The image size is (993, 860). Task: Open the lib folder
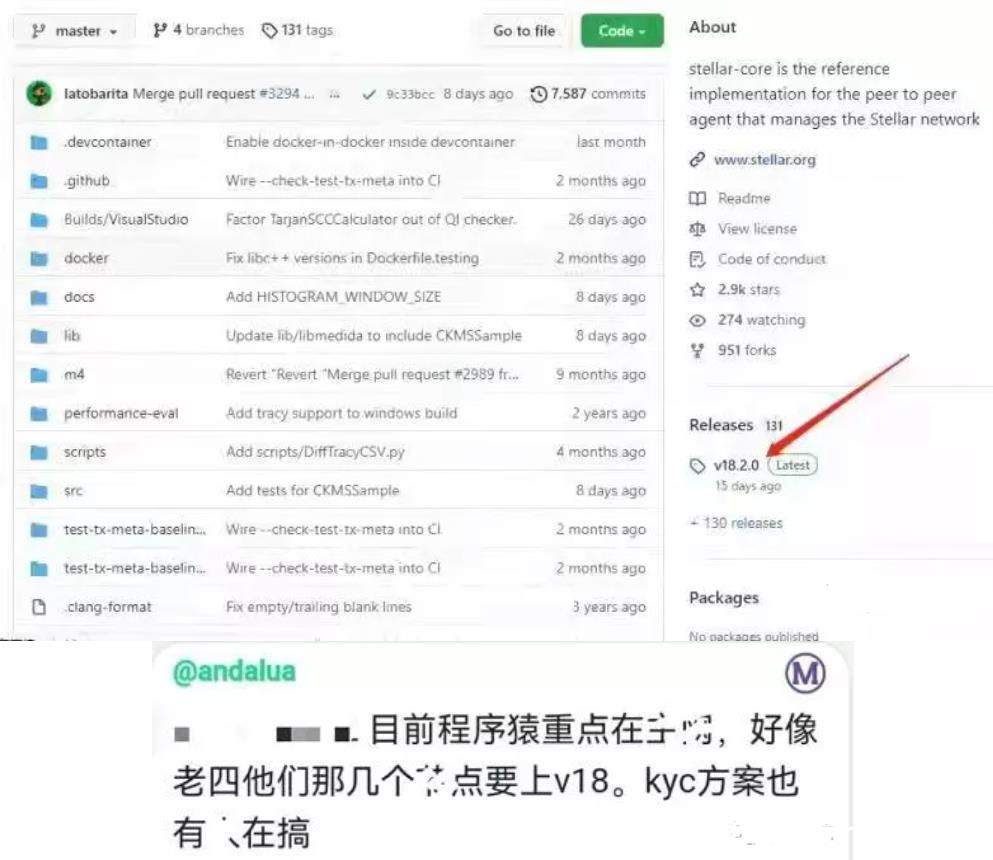[x=72, y=335]
